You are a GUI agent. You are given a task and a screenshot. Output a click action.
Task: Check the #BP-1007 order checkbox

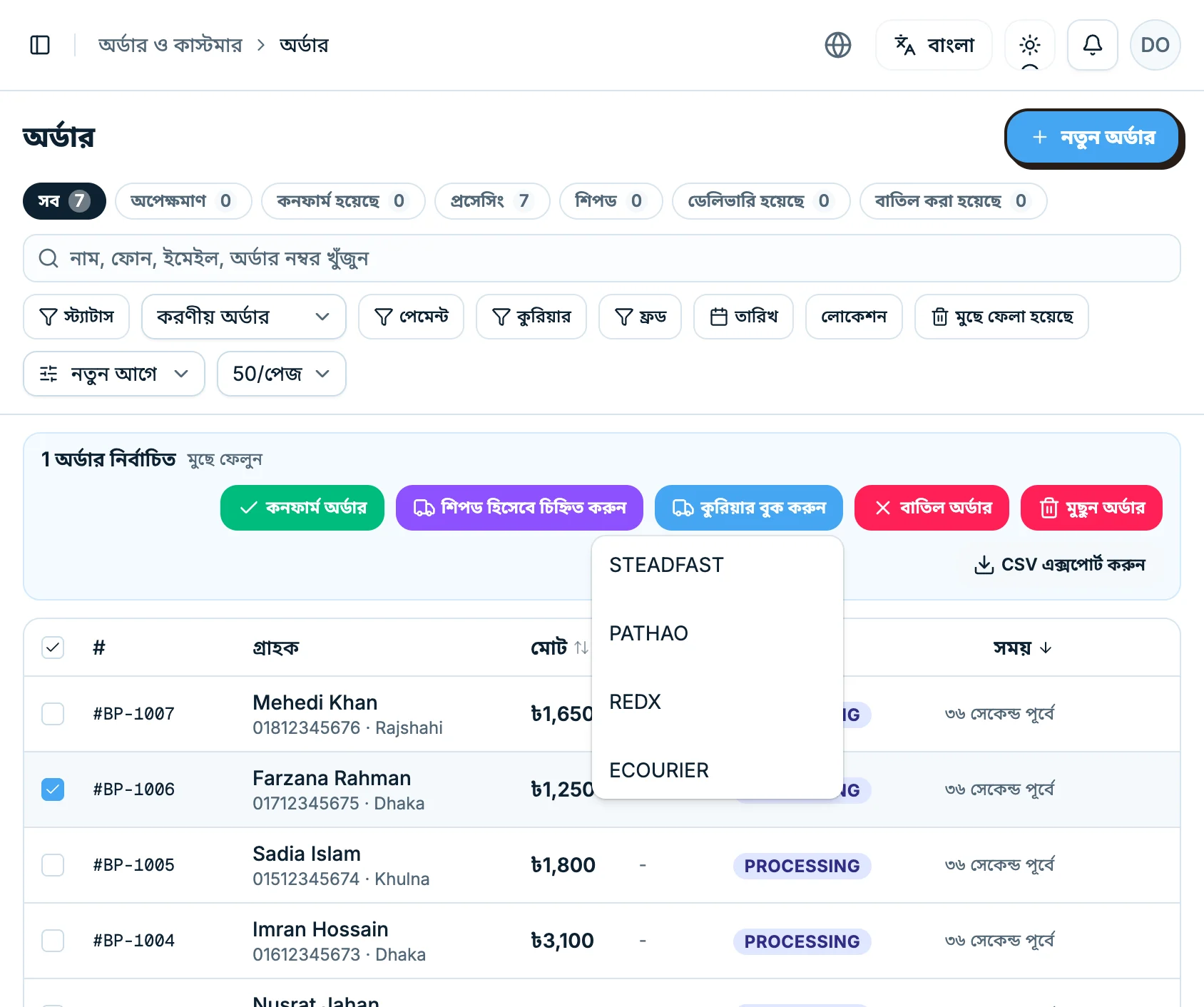tap(53, 714)
